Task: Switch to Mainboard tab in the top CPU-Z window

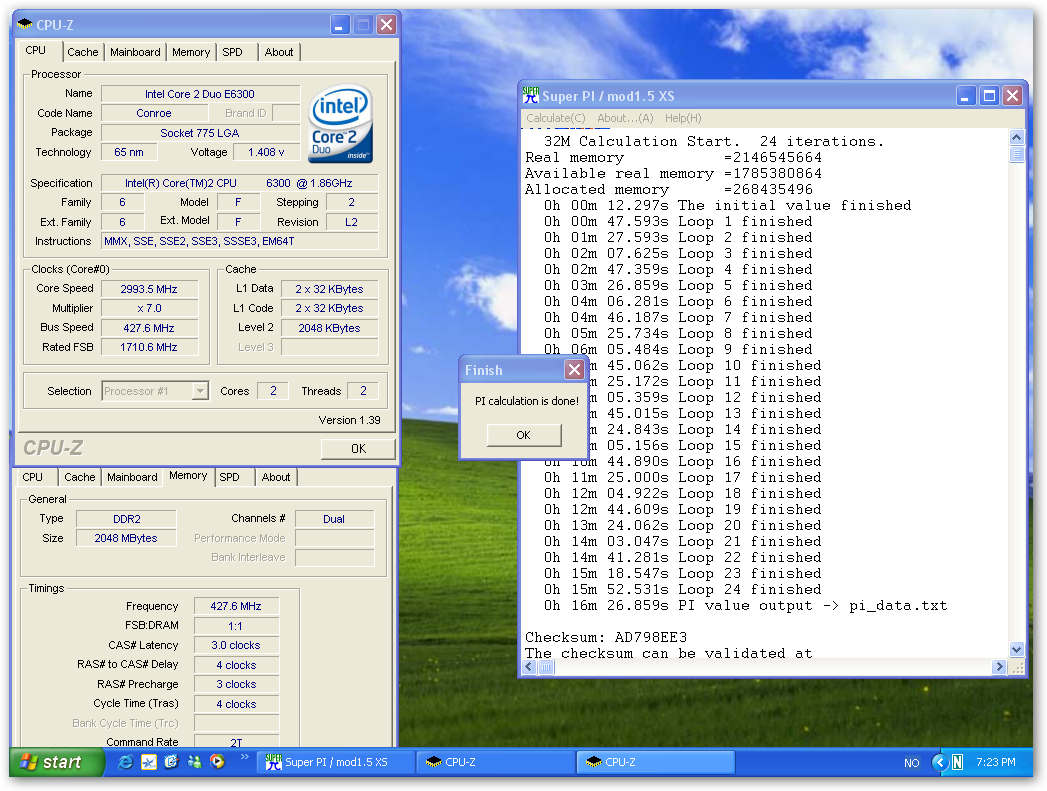Action: pyautogui.click(x=136, y=52)
